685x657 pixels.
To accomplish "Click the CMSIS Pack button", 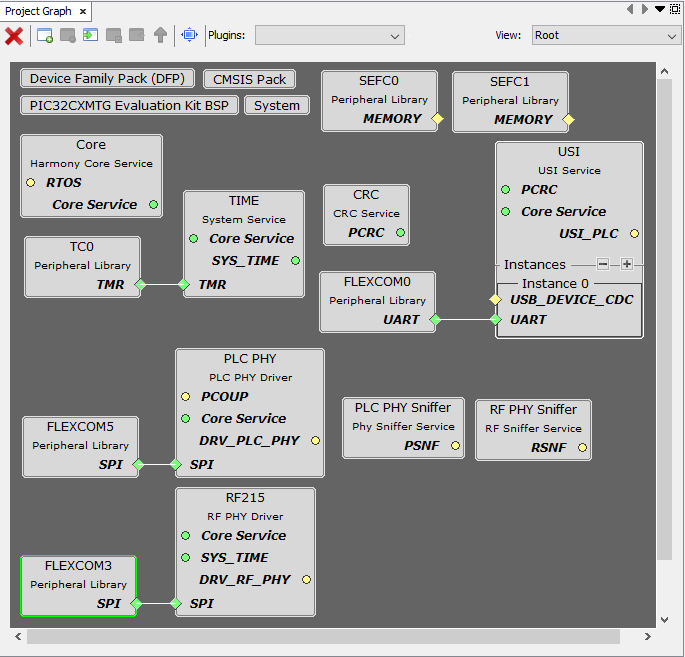I will (250, 80).
